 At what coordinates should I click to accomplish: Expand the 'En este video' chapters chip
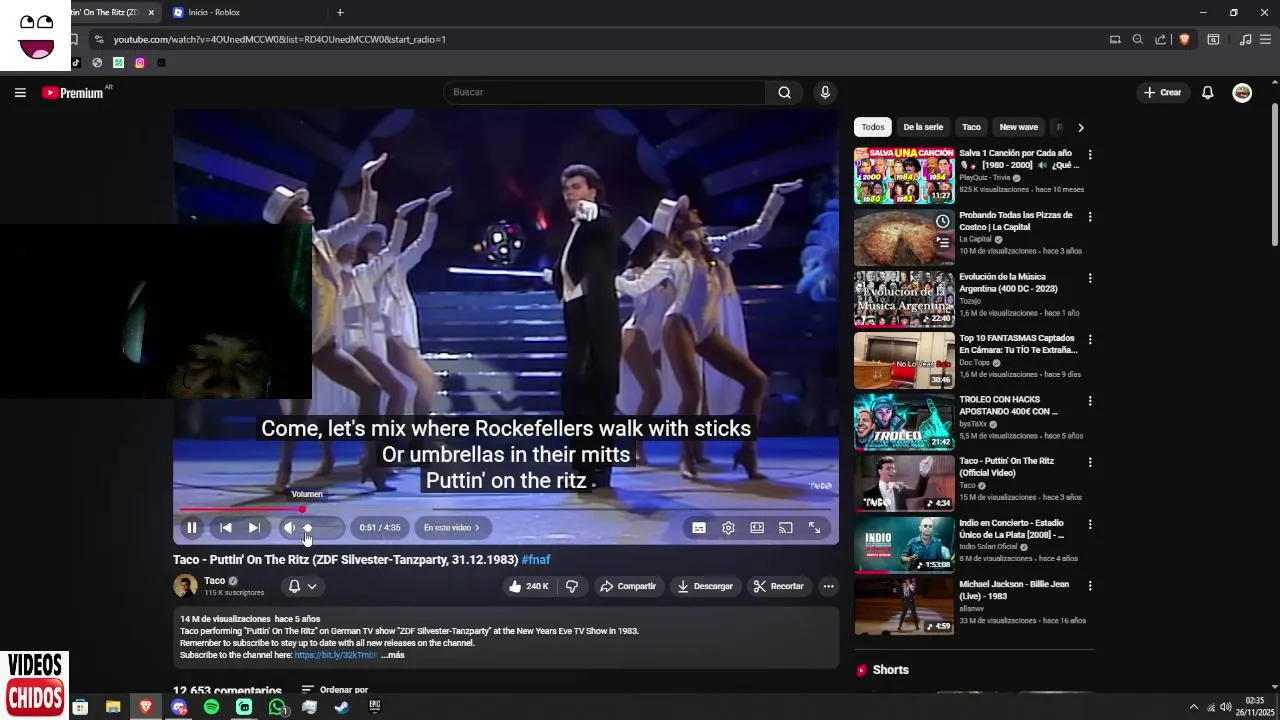click(451, 528)
